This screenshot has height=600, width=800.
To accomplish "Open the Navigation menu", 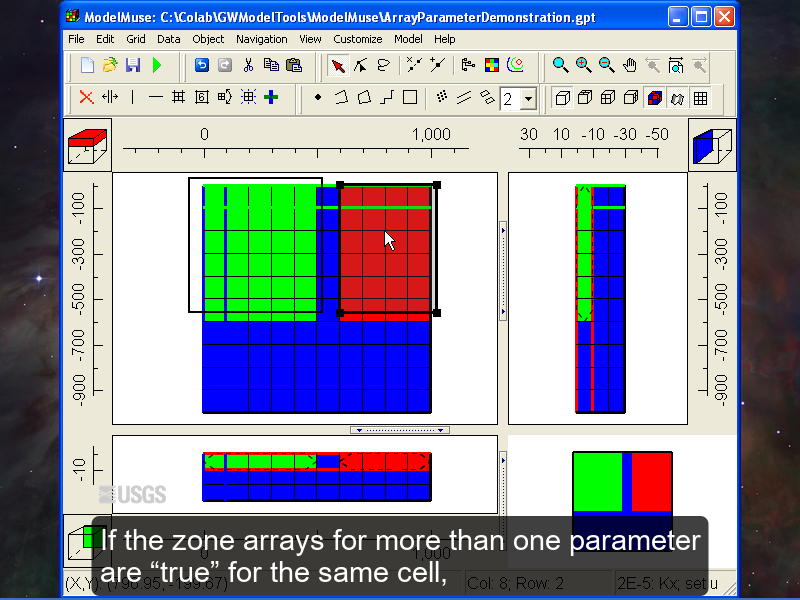I will (x=262, y=39).
